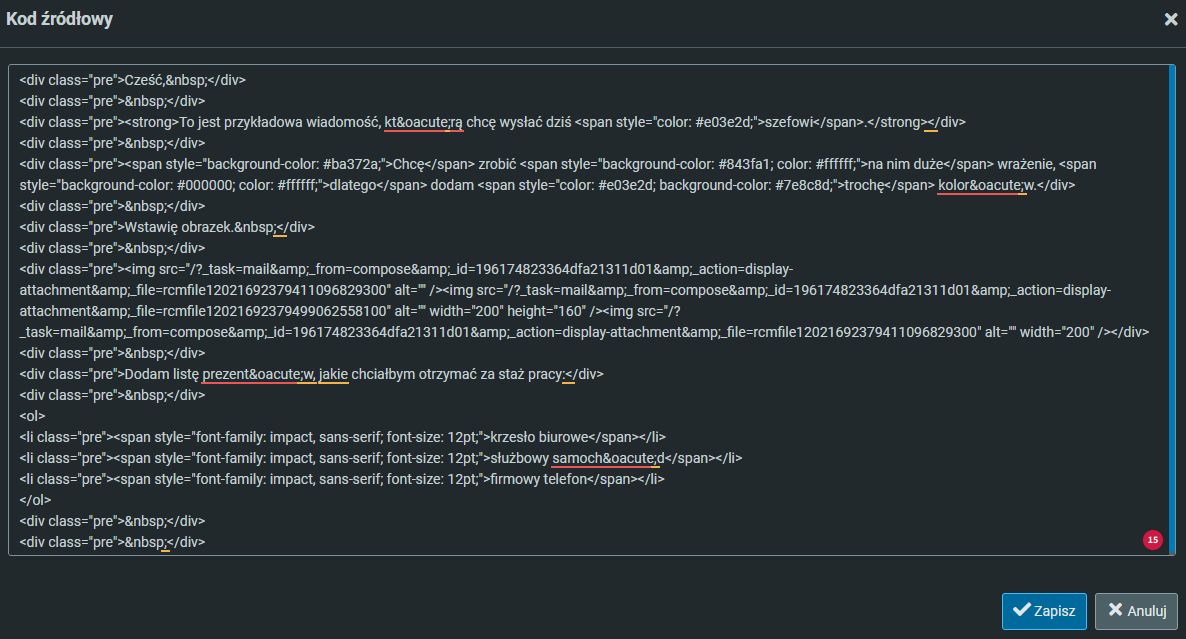Cancel changes with the Anuluj button

point(1136,611)
